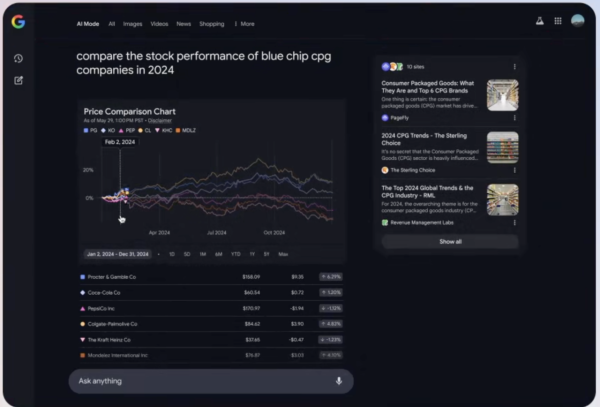Select the YTD chart time range
The image size is (600, 407).
tap(235, 254)
